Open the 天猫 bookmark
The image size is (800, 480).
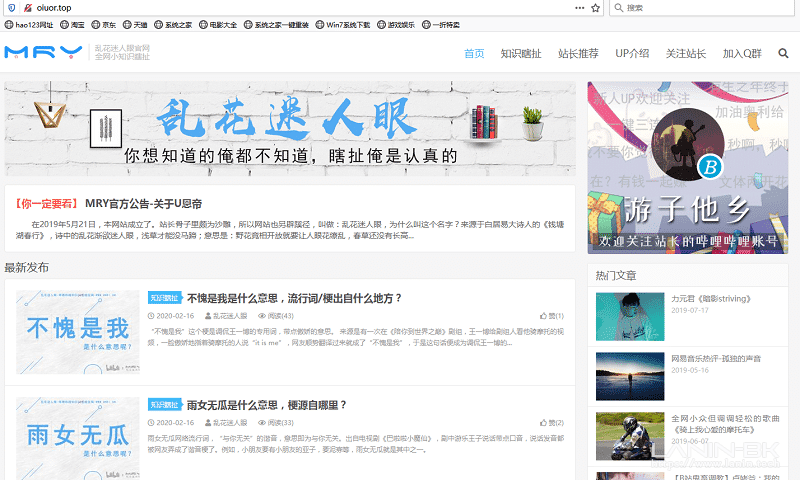[x=135, y=24]
